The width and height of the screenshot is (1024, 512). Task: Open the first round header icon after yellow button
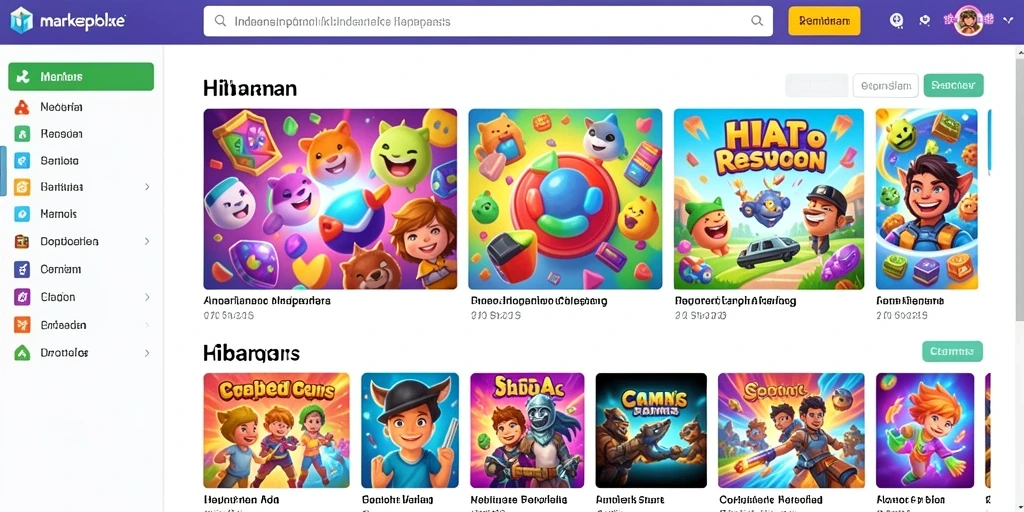pyautogui.click(x=897, y=20)
